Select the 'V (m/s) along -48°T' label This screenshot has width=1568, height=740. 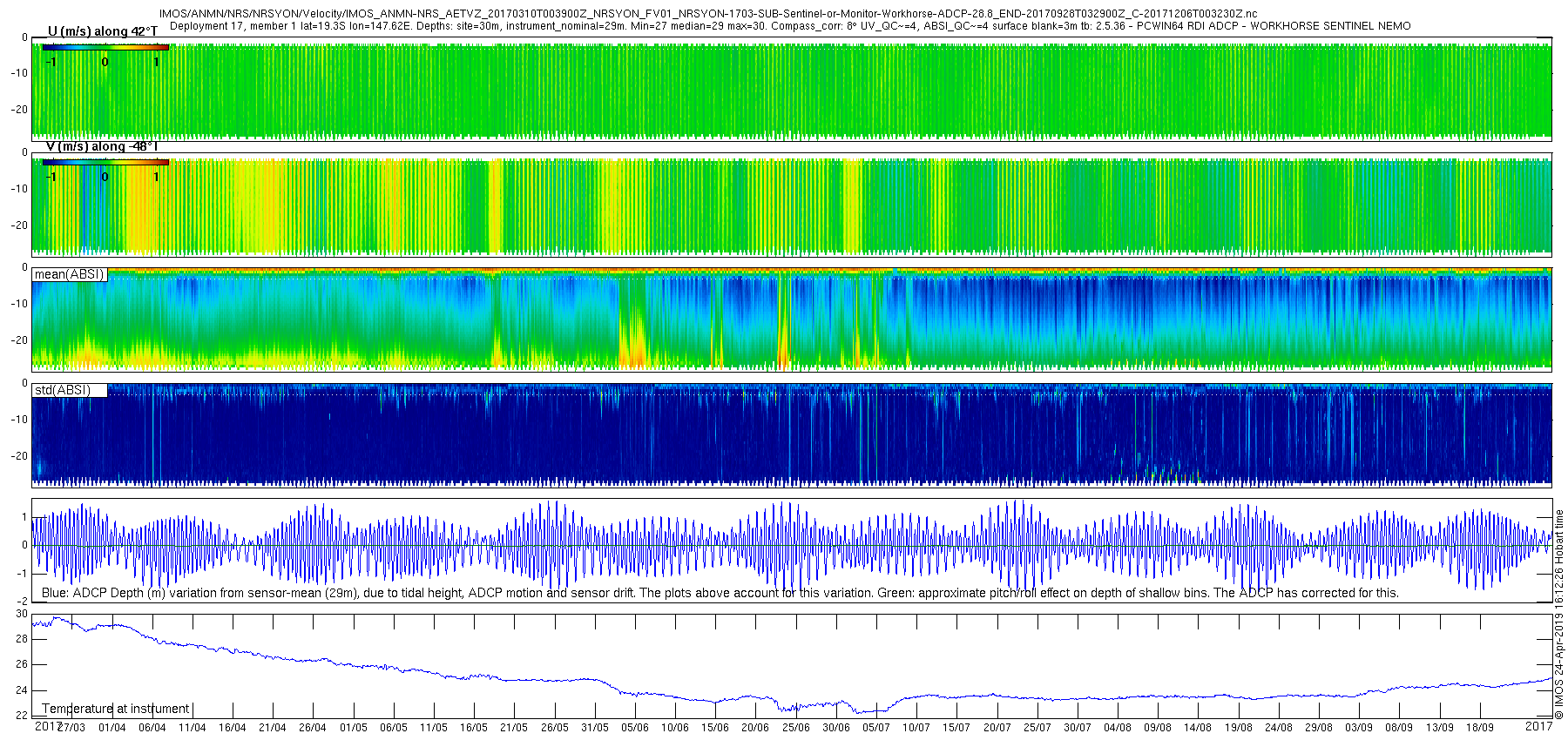click(101, 147)
